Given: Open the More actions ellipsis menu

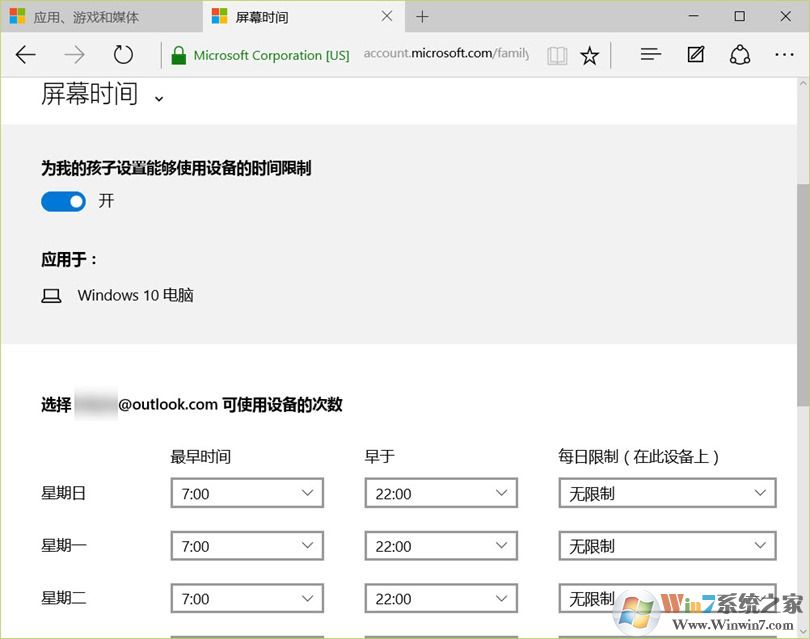Looking at the screenshot, I should (x=784, y=55).
